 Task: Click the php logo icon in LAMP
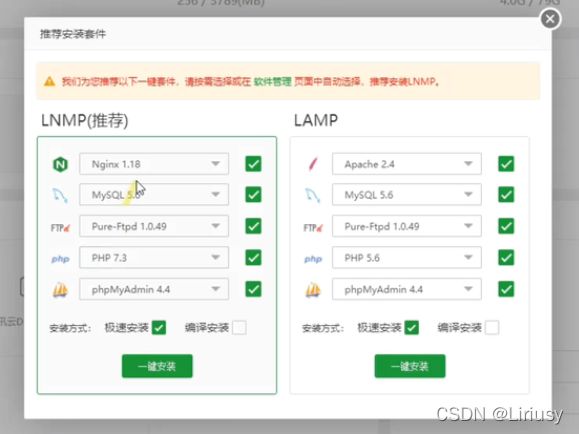tap(313, 259)
